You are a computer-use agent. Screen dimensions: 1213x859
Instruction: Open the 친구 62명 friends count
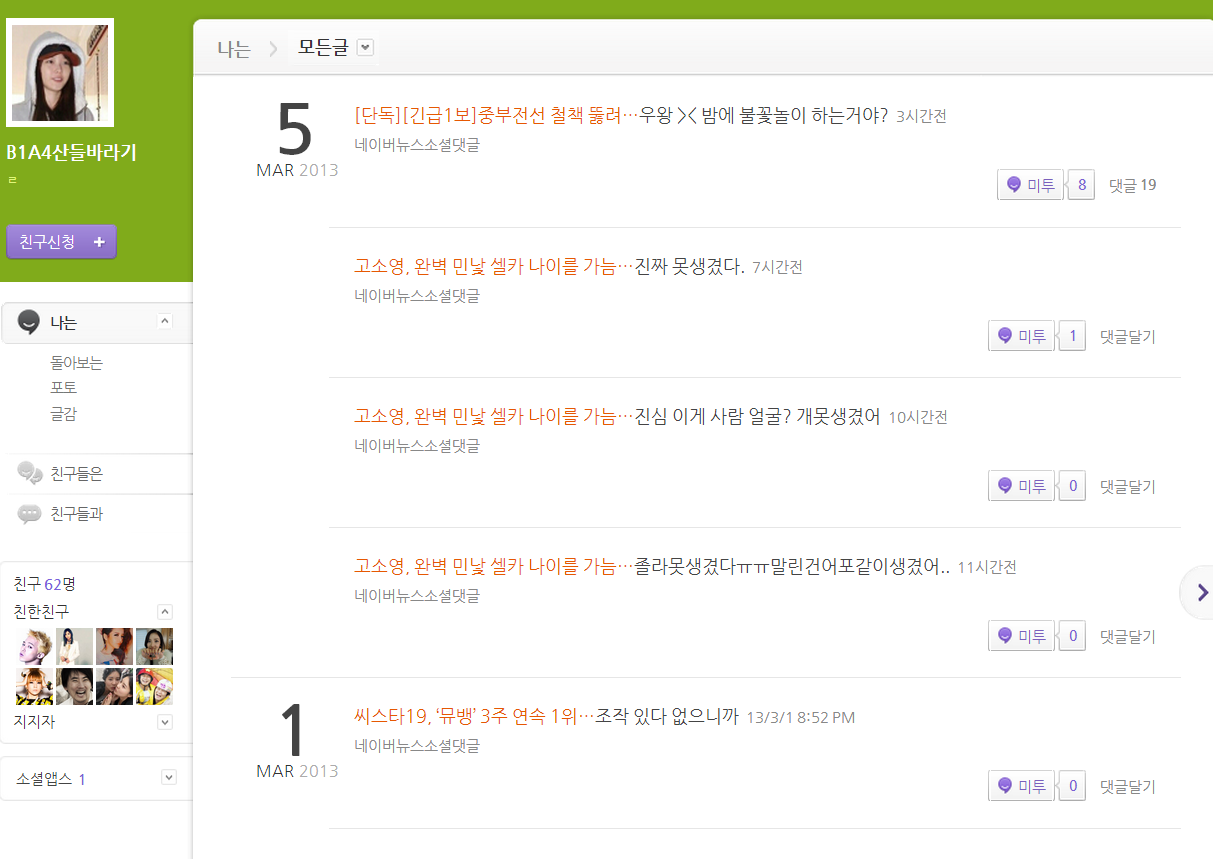pos(45,584)
